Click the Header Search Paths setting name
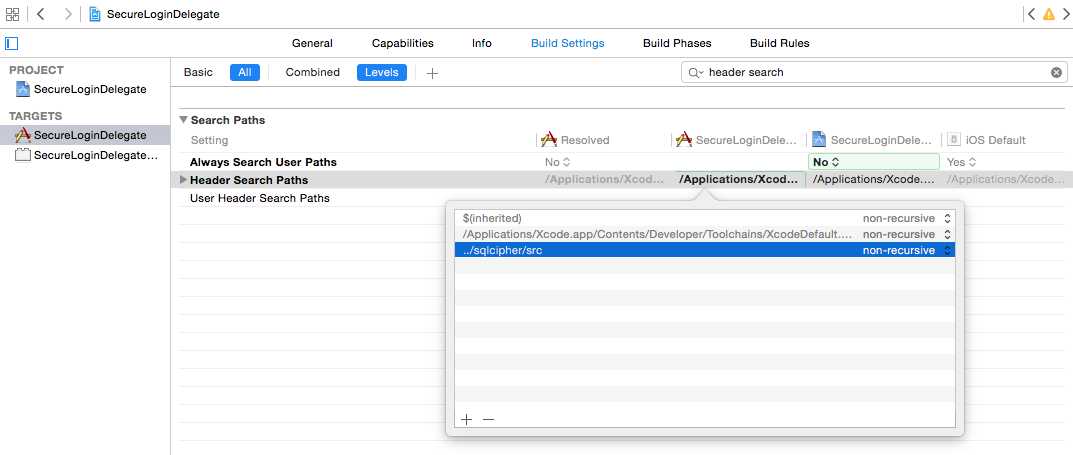Screen dimensions: 1073x455 click(249, 180)
